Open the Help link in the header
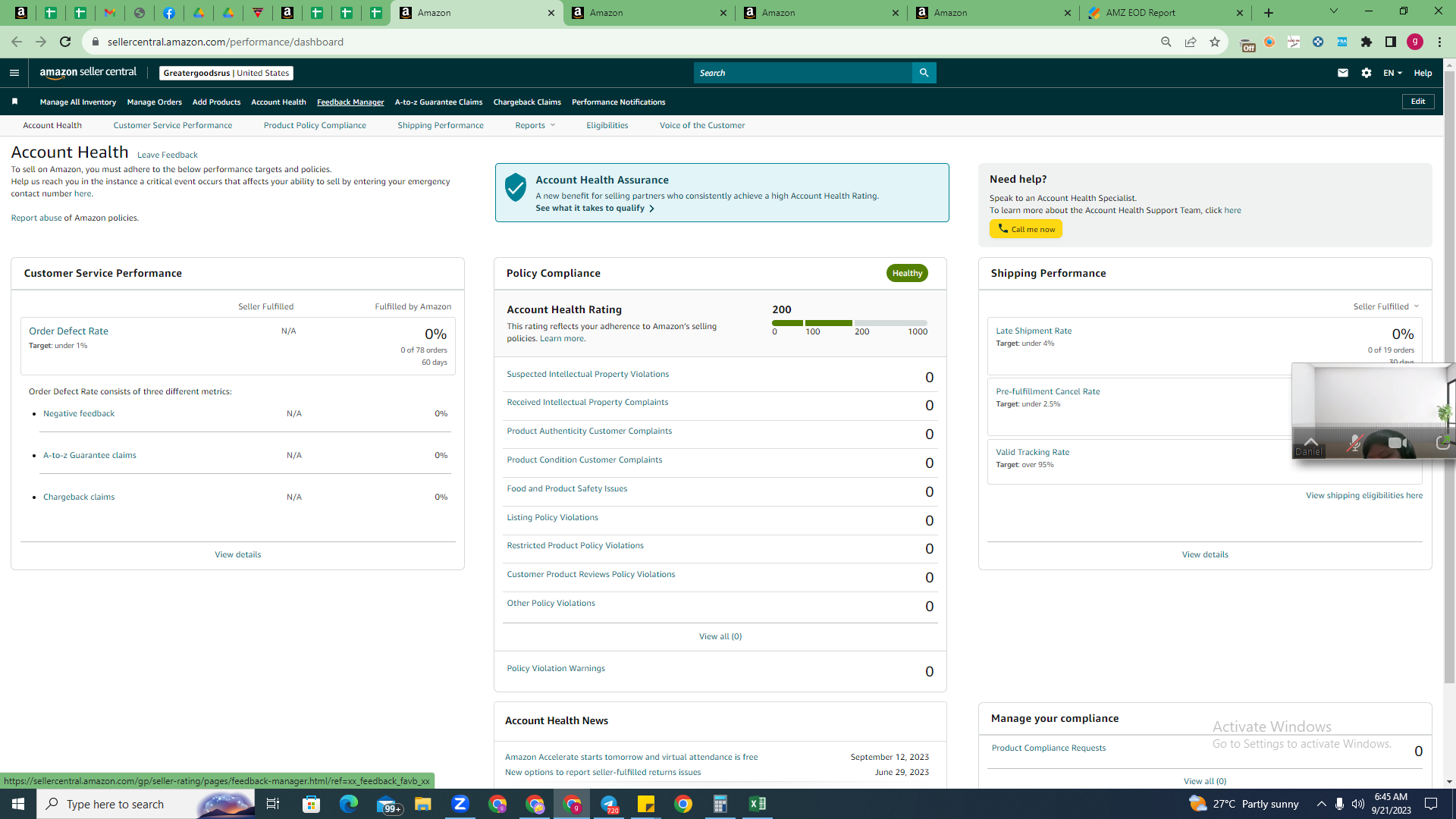This screenshot has width=1456, height=819. click(1423, 73)
